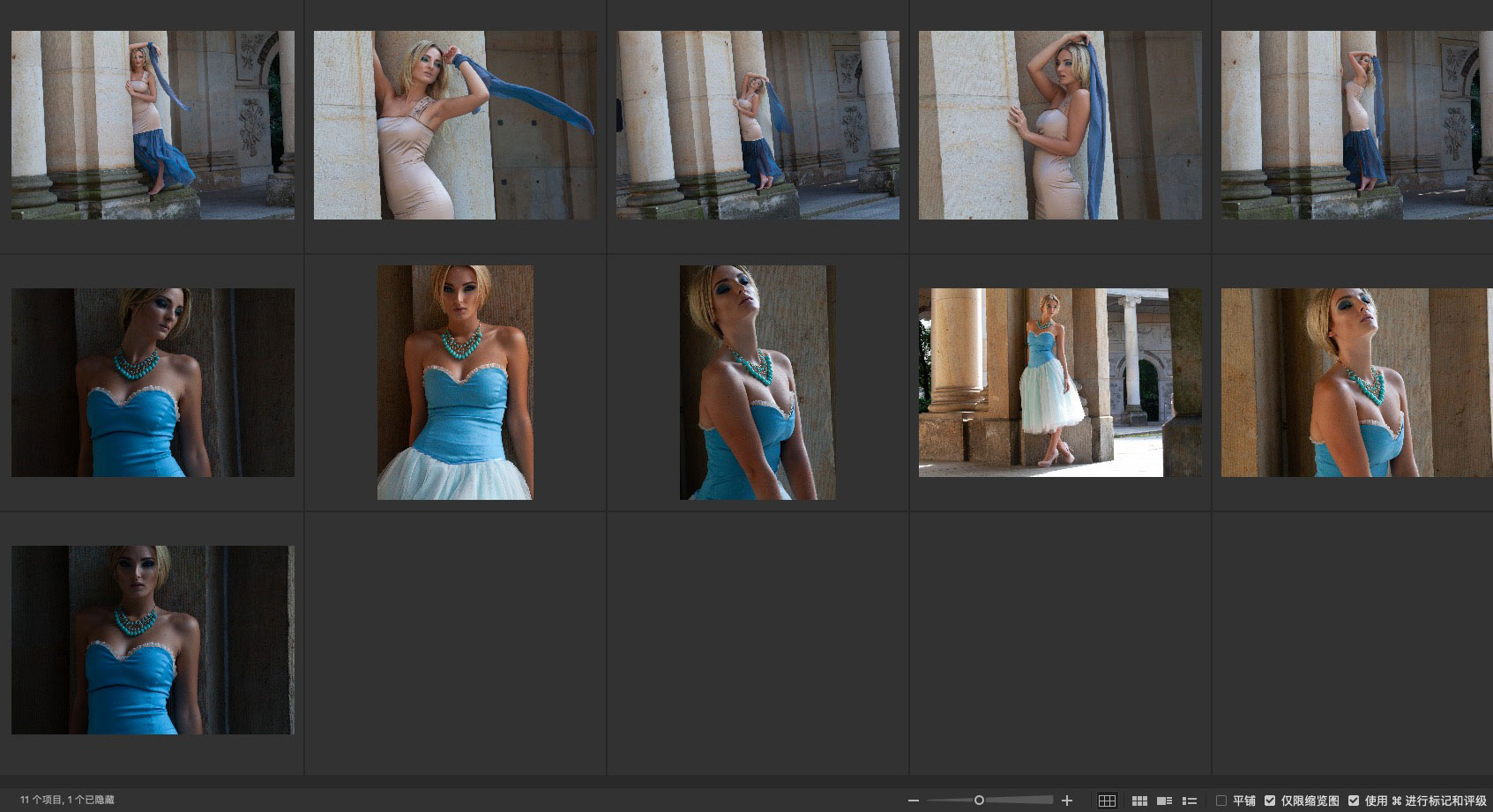Click the minus icon to shrink thumbnails

(x=914, y=801)
